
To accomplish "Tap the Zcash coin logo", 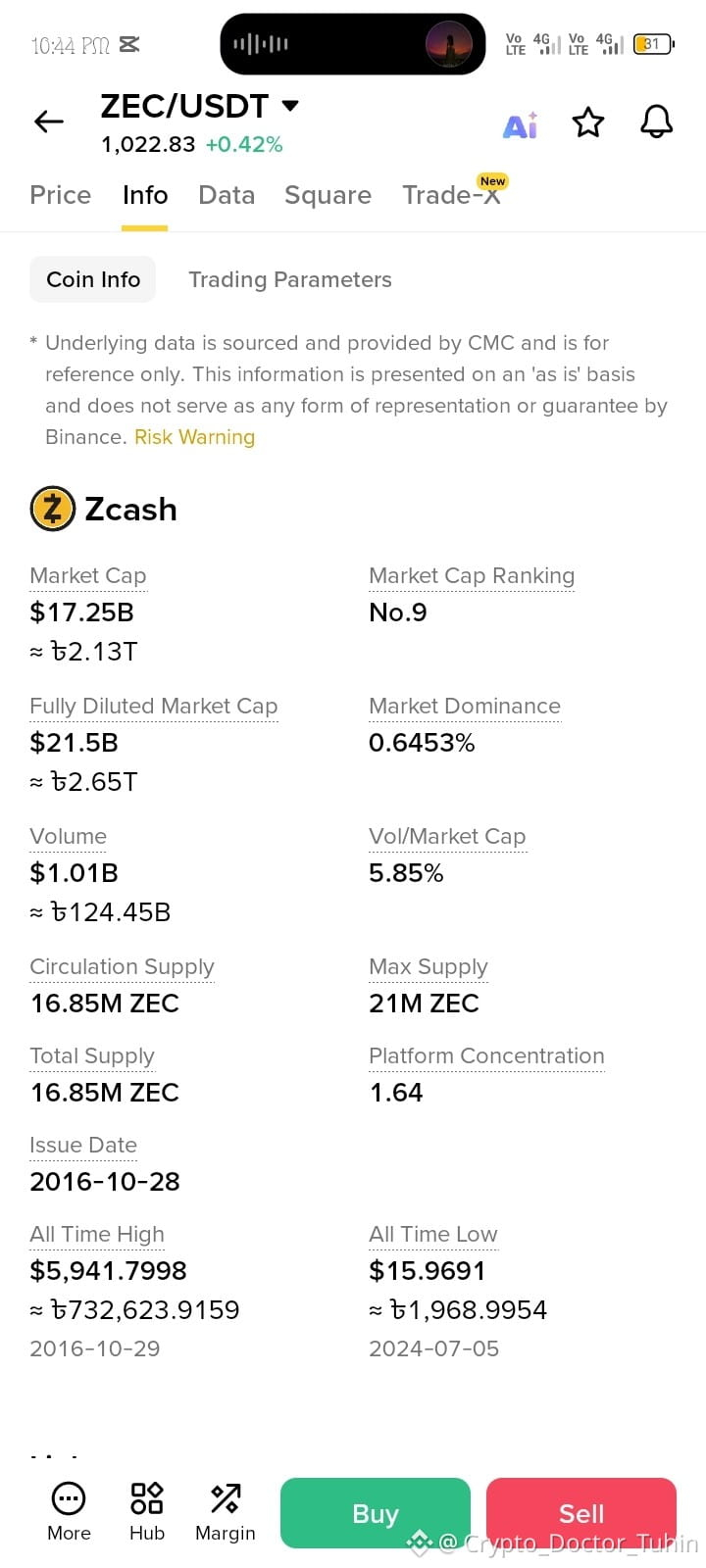I will point(53,509).
